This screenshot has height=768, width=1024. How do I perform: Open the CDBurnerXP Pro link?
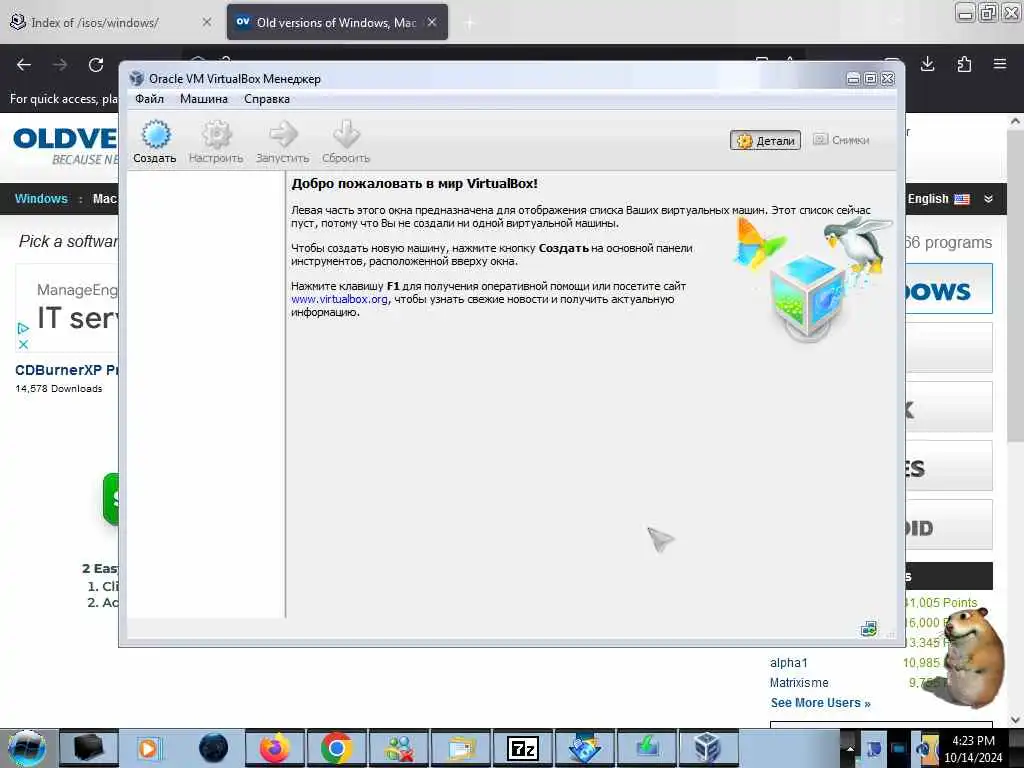[67, 370]
